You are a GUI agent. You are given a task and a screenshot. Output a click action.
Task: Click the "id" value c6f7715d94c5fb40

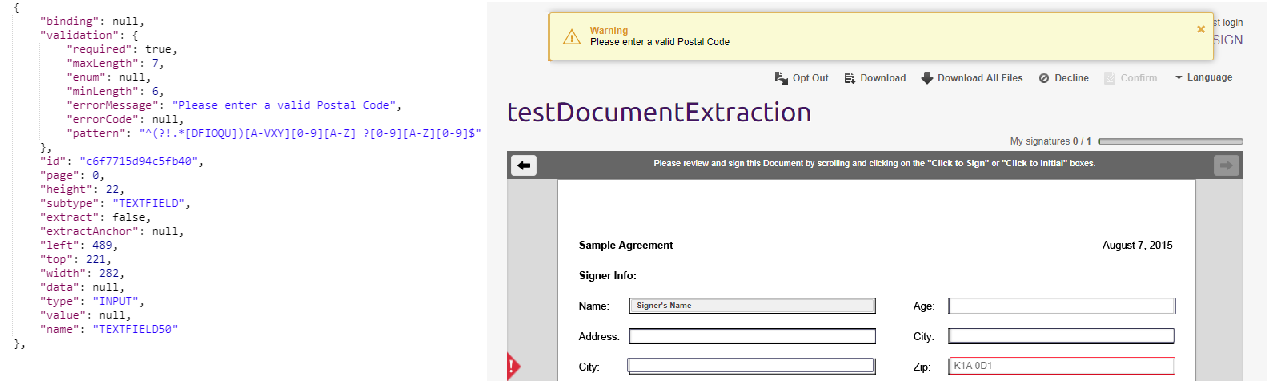coord(139,160)
